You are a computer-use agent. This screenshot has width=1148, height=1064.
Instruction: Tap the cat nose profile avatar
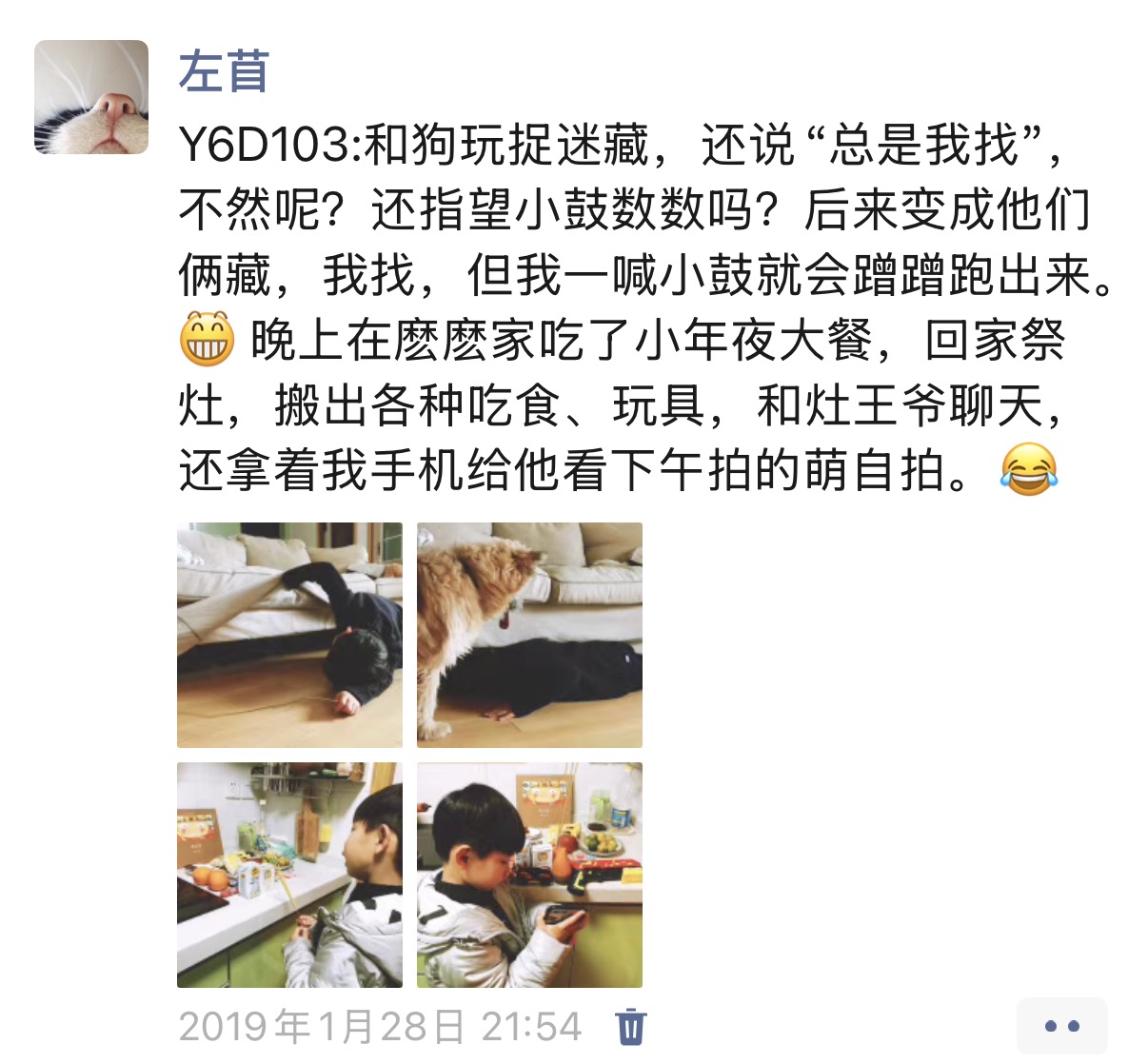91,97
